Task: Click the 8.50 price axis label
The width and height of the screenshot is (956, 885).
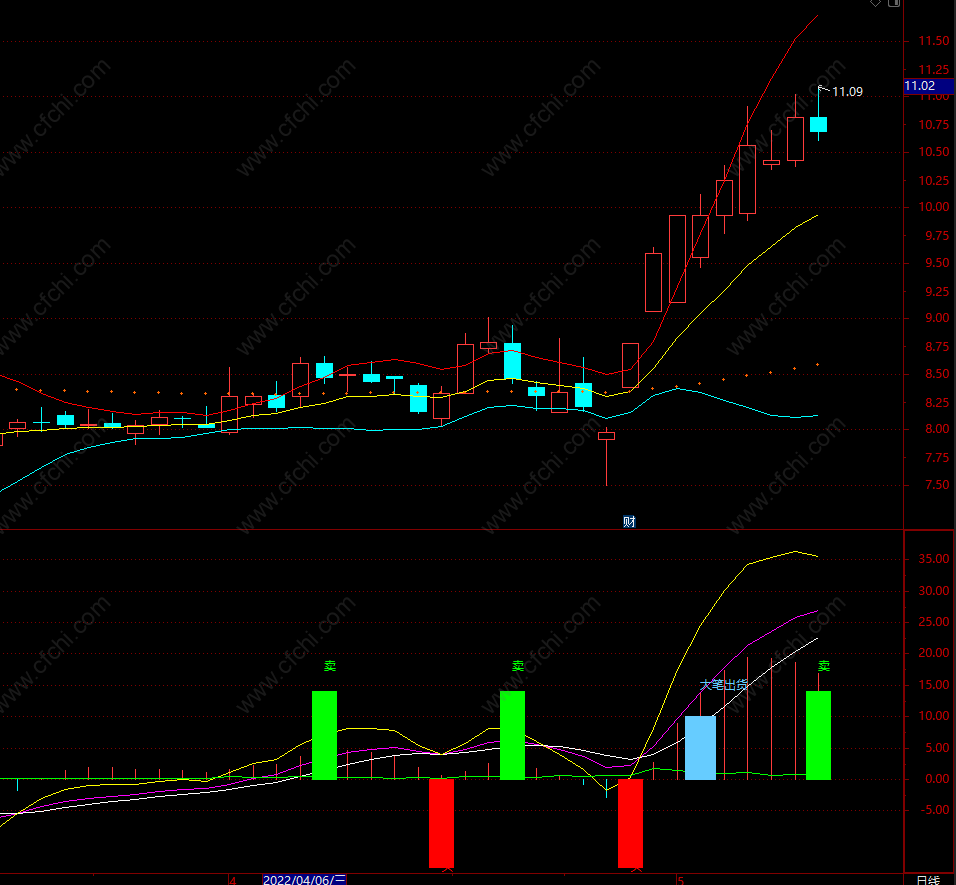Action: point(936,374)
